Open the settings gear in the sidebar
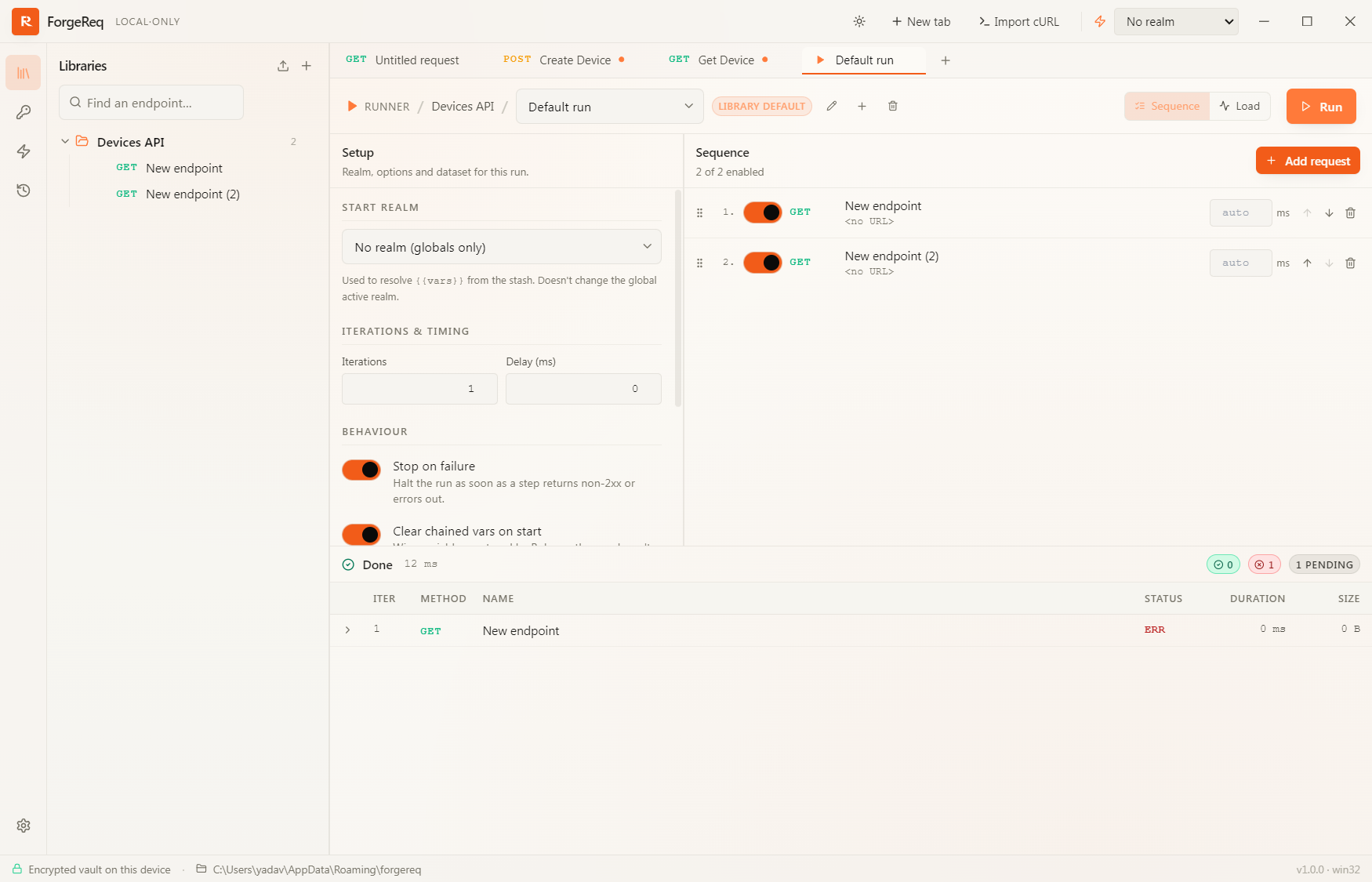 (x=24, y=826)
